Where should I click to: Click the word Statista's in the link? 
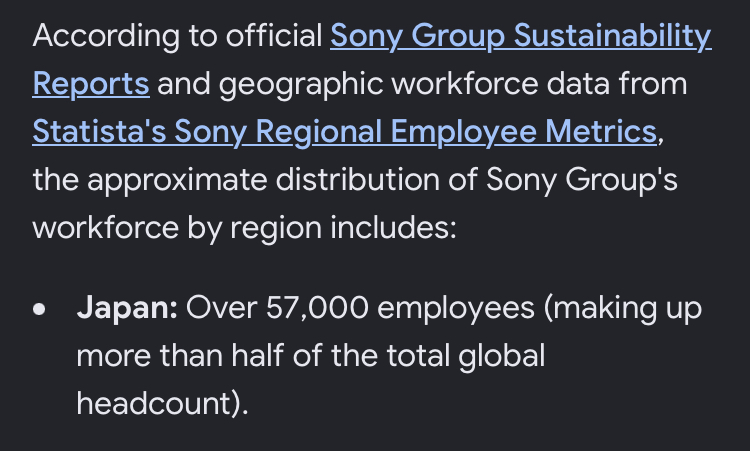[99, 132]
